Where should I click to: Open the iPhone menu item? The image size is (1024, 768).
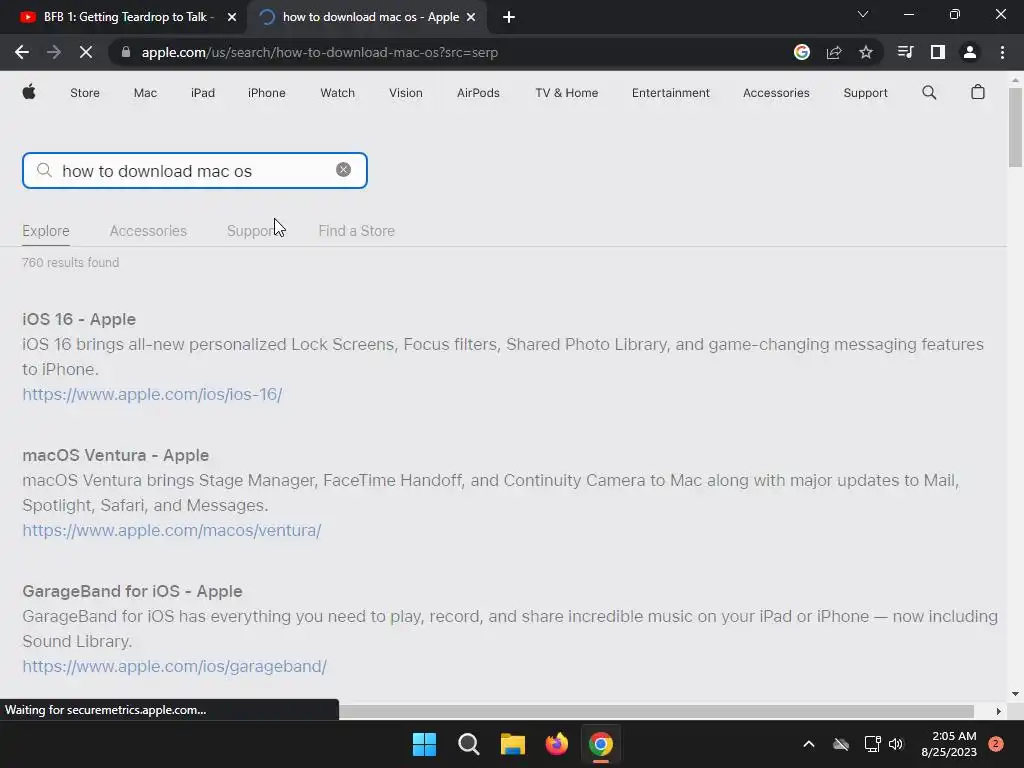[x=266, y=93]
